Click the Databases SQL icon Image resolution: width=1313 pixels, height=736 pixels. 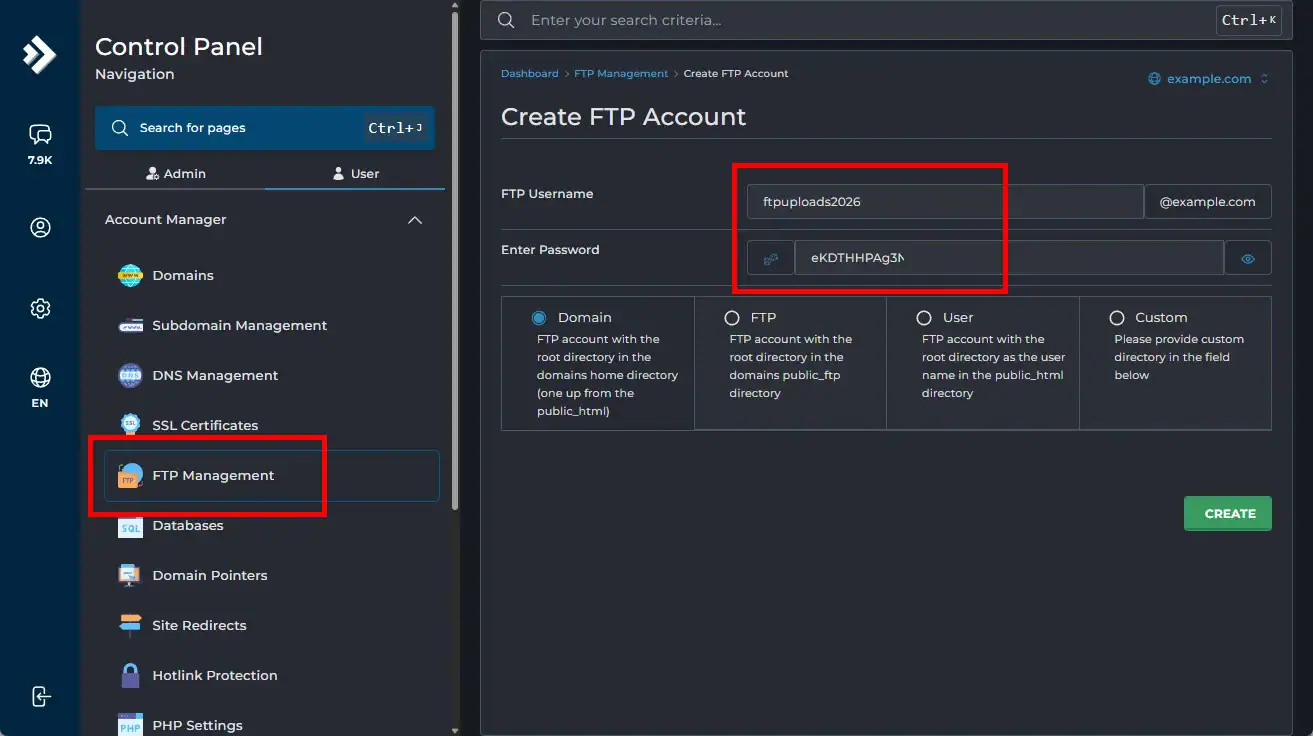130,525
